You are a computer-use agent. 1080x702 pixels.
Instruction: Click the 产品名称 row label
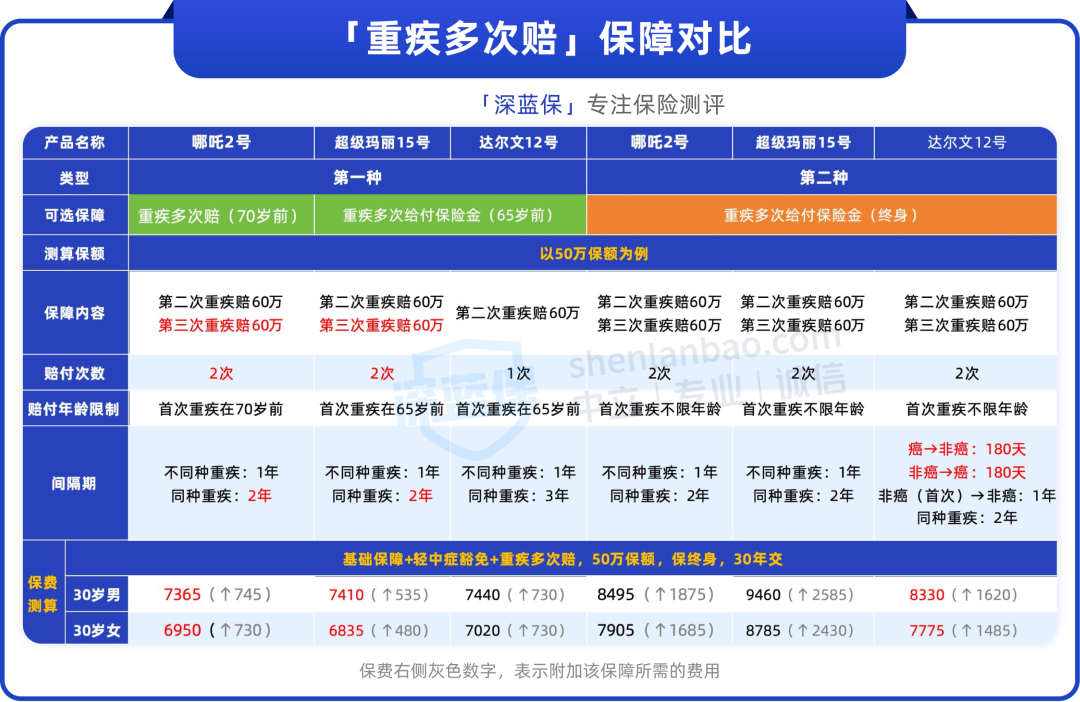[76, 143]
